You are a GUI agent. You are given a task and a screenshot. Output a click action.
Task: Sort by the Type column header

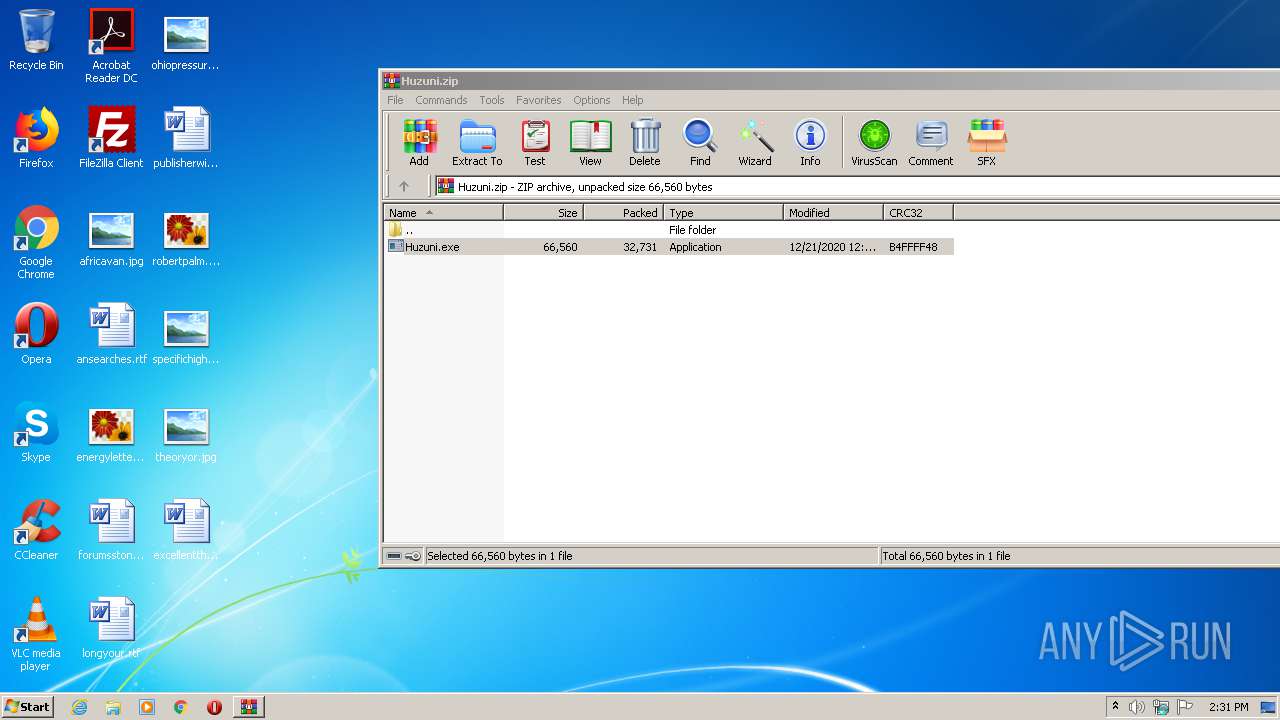tap(724, 213)
